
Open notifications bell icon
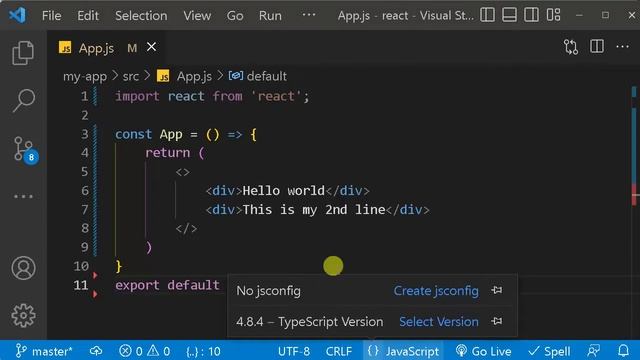623,351
